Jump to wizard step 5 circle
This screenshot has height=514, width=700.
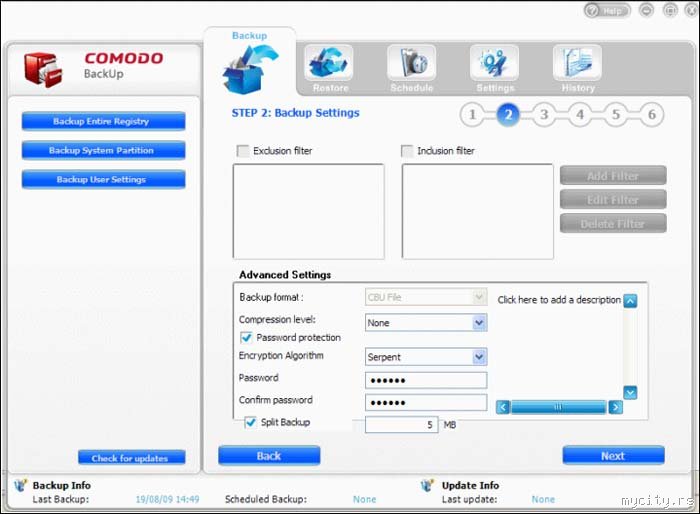coord(616,115)
